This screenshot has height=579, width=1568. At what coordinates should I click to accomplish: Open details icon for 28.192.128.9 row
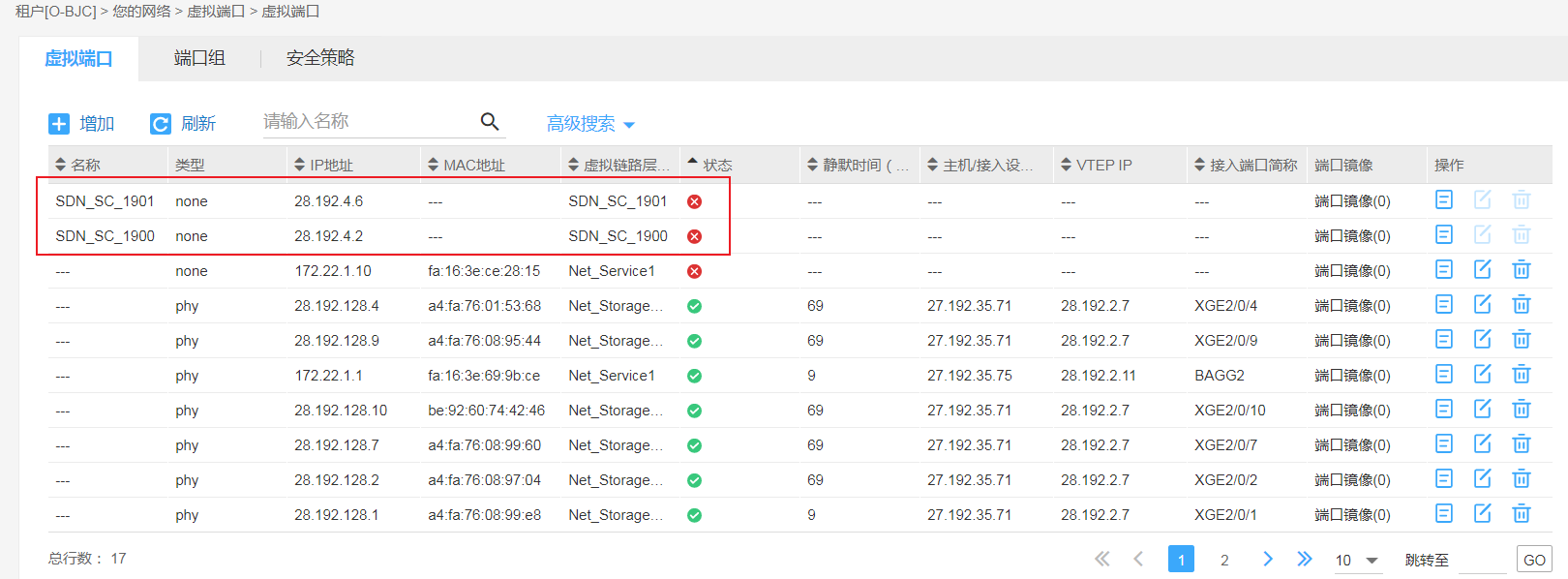pyautogui.click(x=1444, y=339)
